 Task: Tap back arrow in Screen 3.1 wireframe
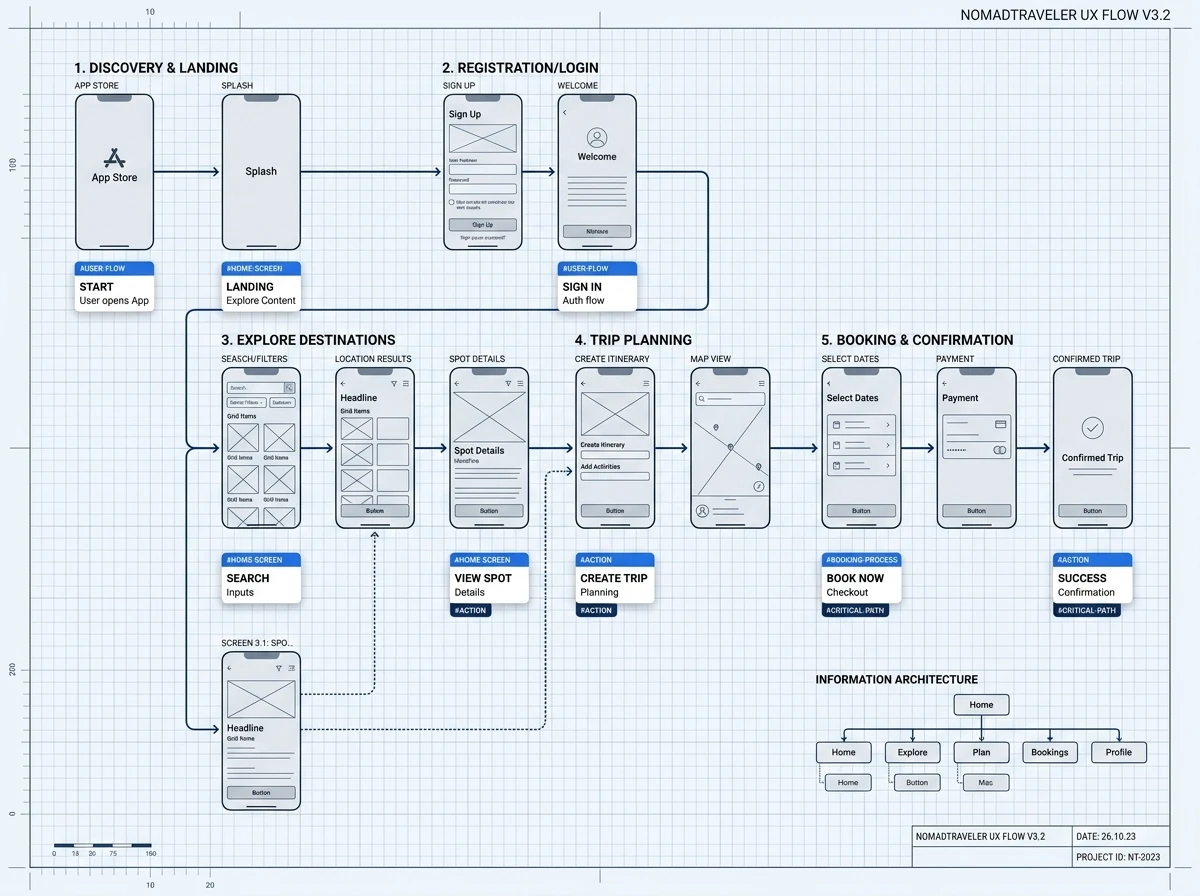(x=229, y=667)
